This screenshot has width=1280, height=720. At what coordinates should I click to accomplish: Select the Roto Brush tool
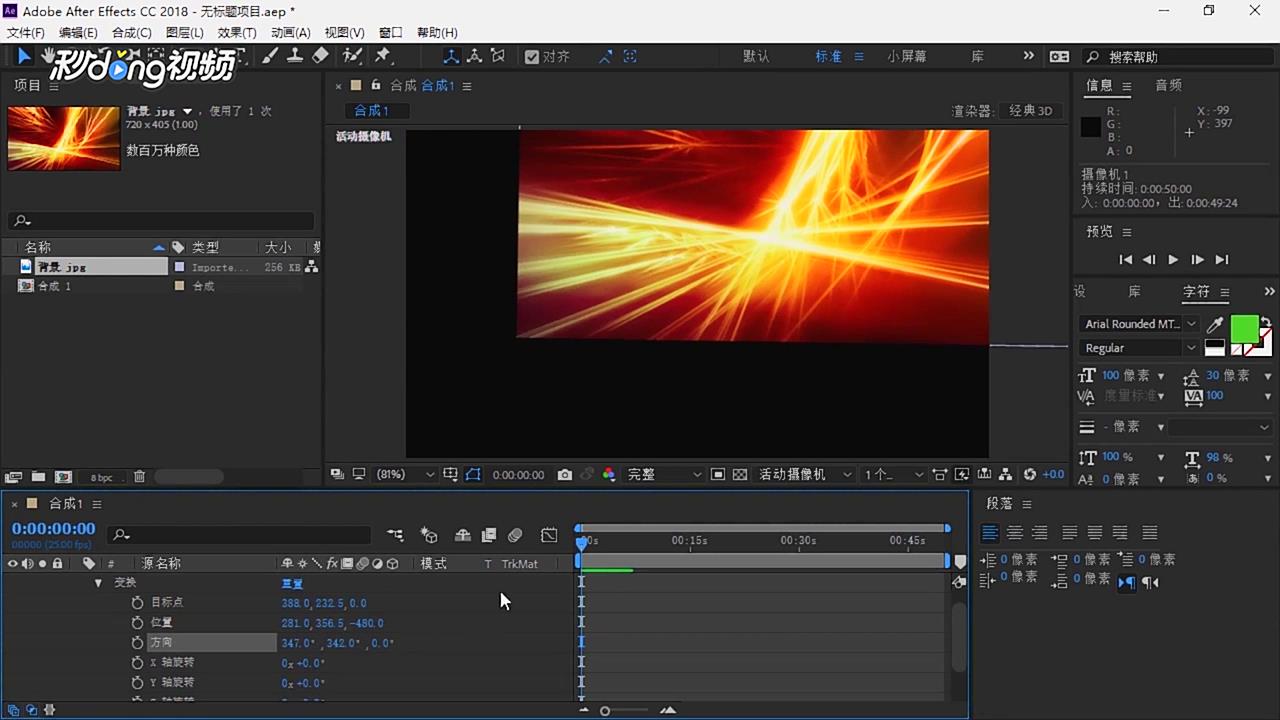tap(353, 56)
